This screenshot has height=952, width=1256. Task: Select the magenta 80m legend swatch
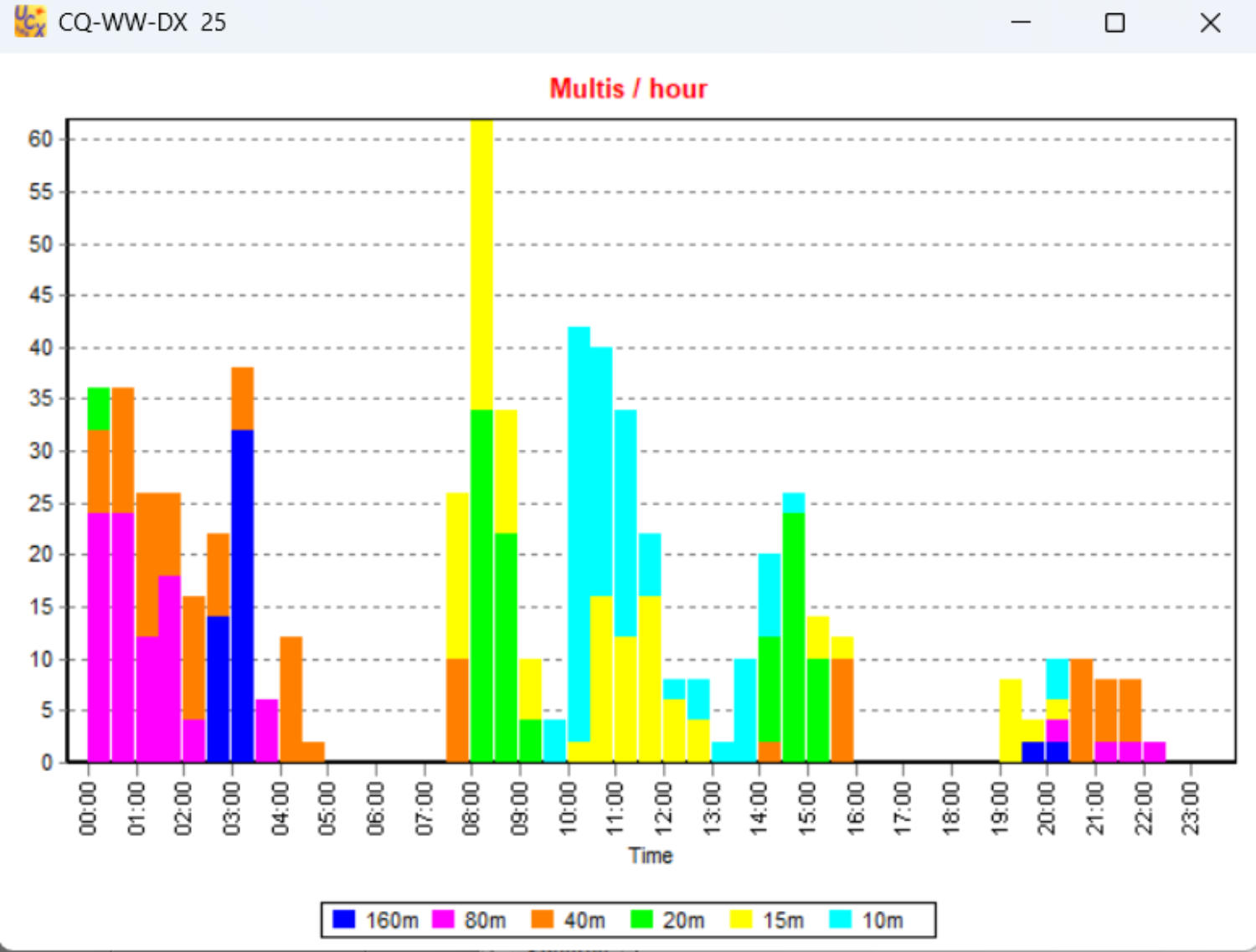click(443, 919)
